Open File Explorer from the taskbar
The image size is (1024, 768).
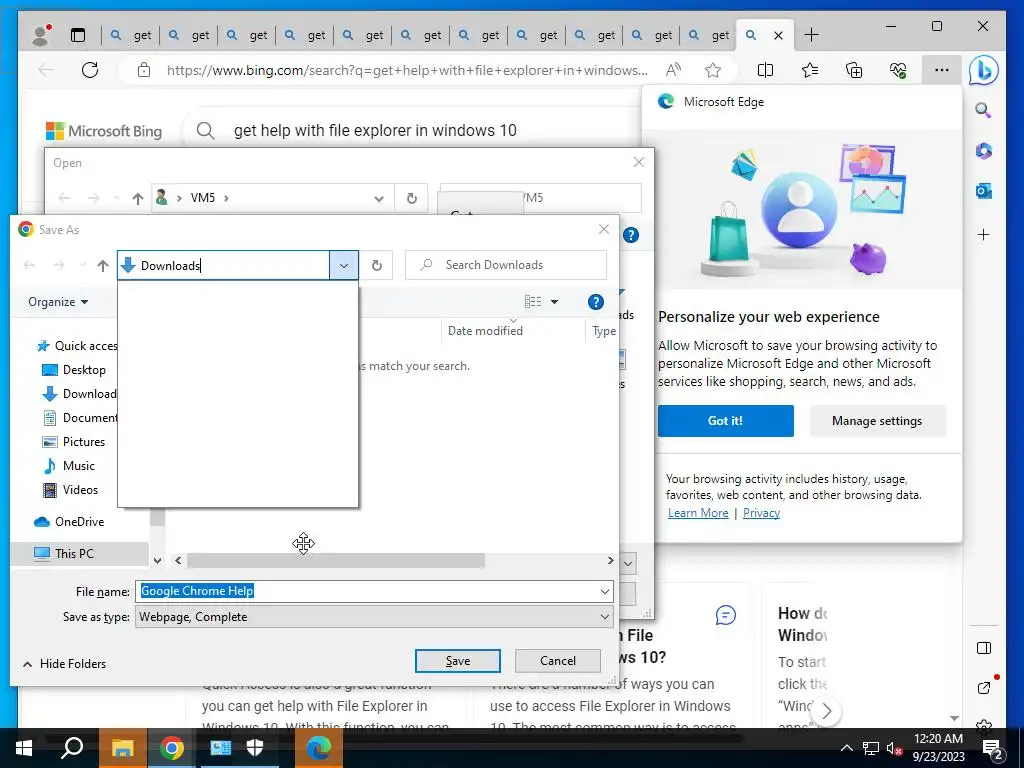coord(122,748)
